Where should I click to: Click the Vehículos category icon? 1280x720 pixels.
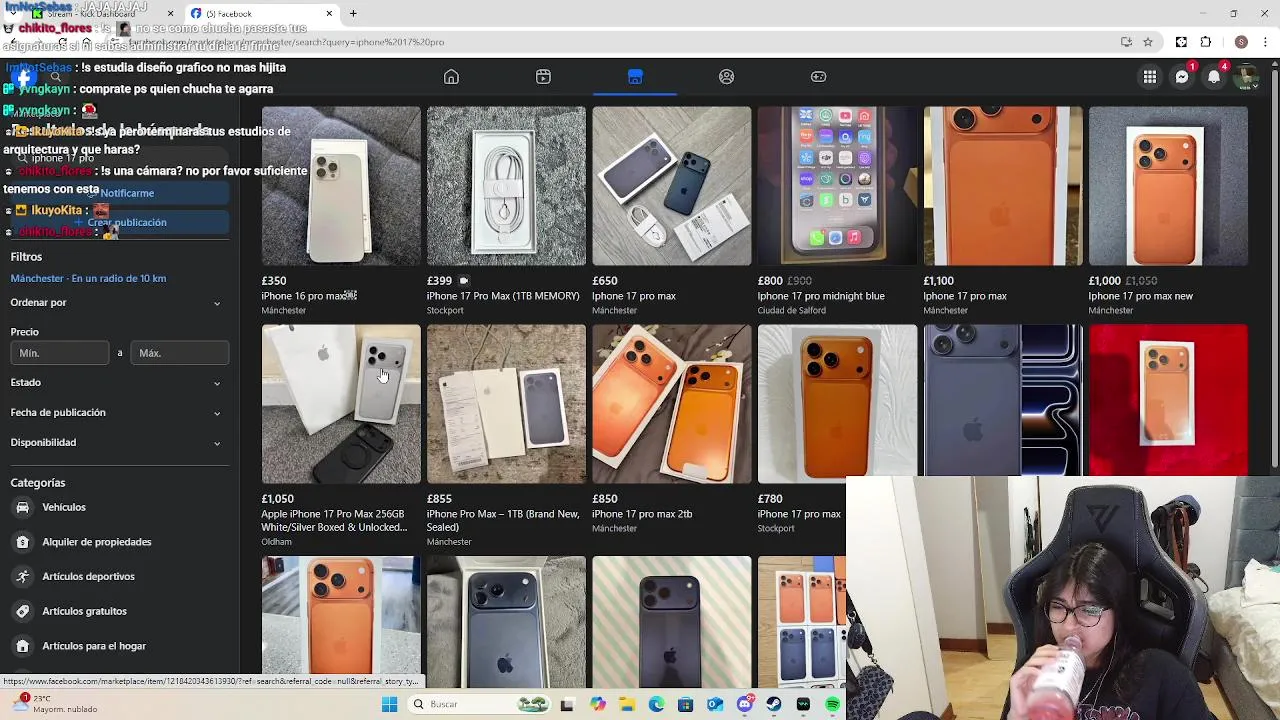22,507
